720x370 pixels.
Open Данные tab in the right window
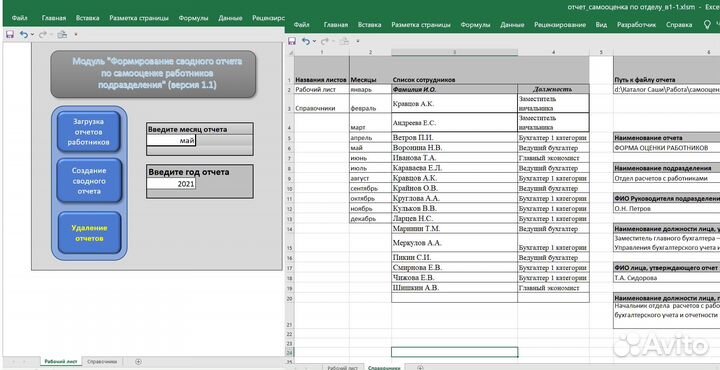click(512, 25)
